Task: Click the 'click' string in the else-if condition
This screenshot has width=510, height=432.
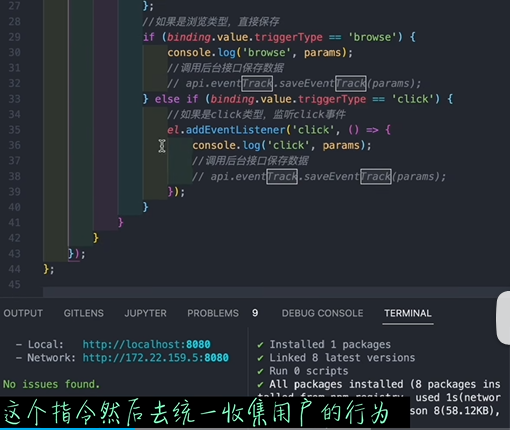Action: point(413,99)
